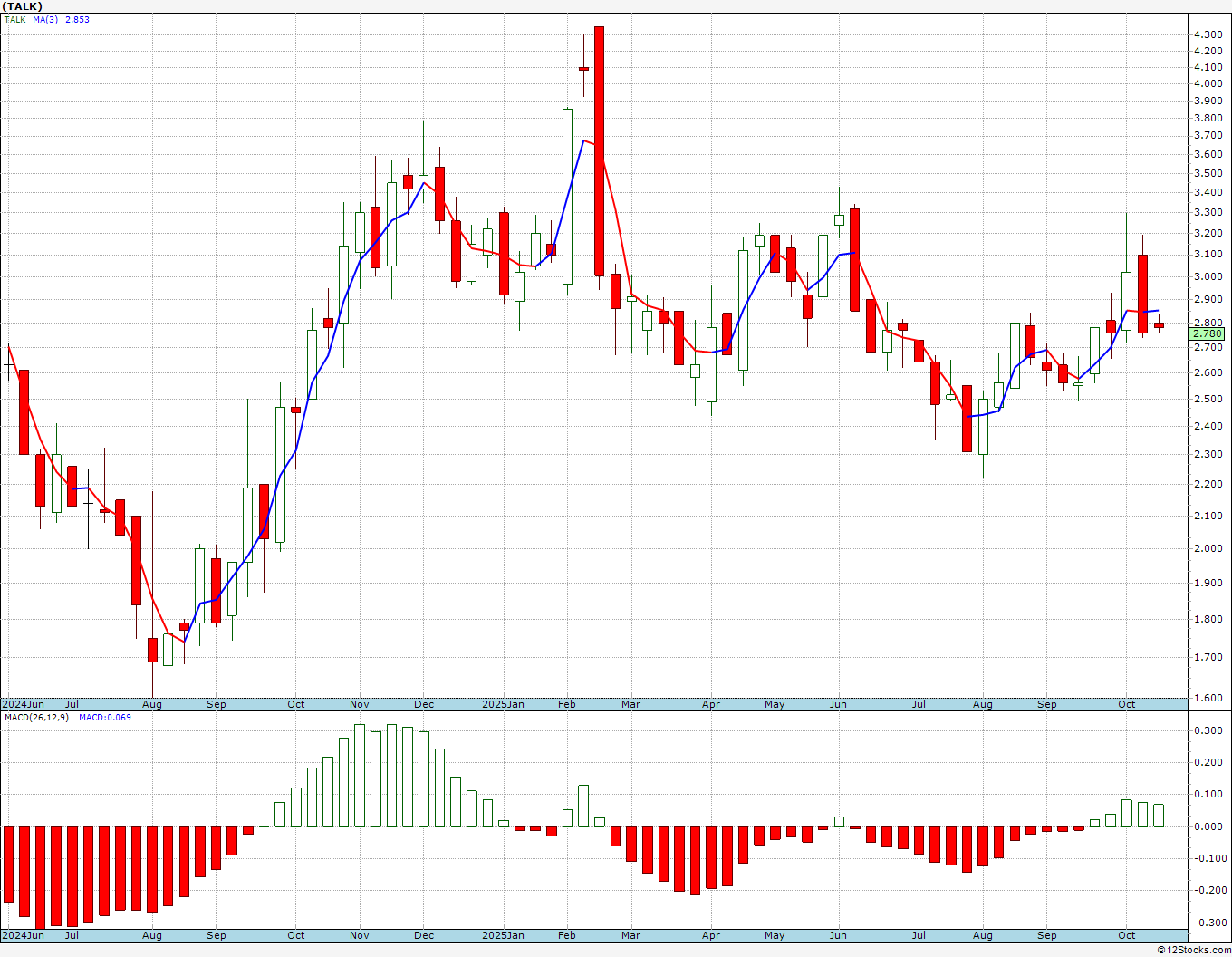Click Feb on the MACD time axis
Screen dimensions: 1232x957
pos(567,935)
